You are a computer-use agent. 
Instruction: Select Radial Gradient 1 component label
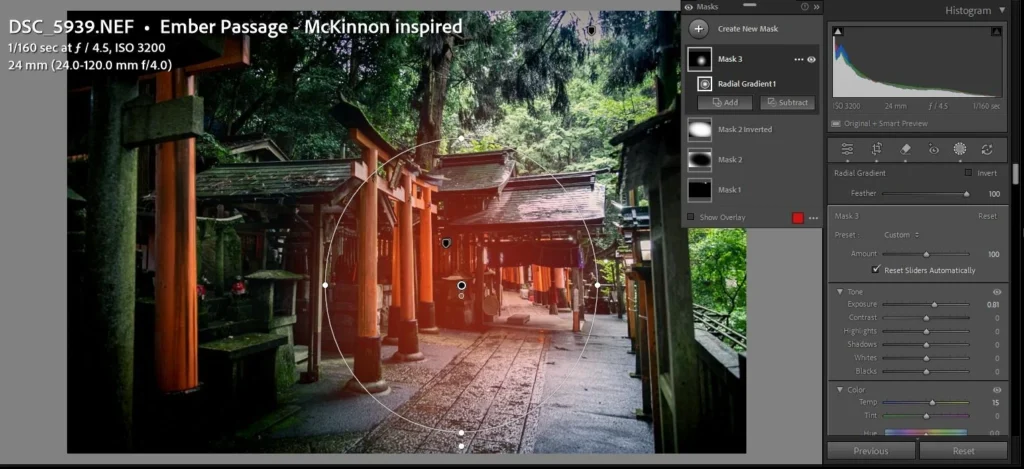[x=746, y=84]
